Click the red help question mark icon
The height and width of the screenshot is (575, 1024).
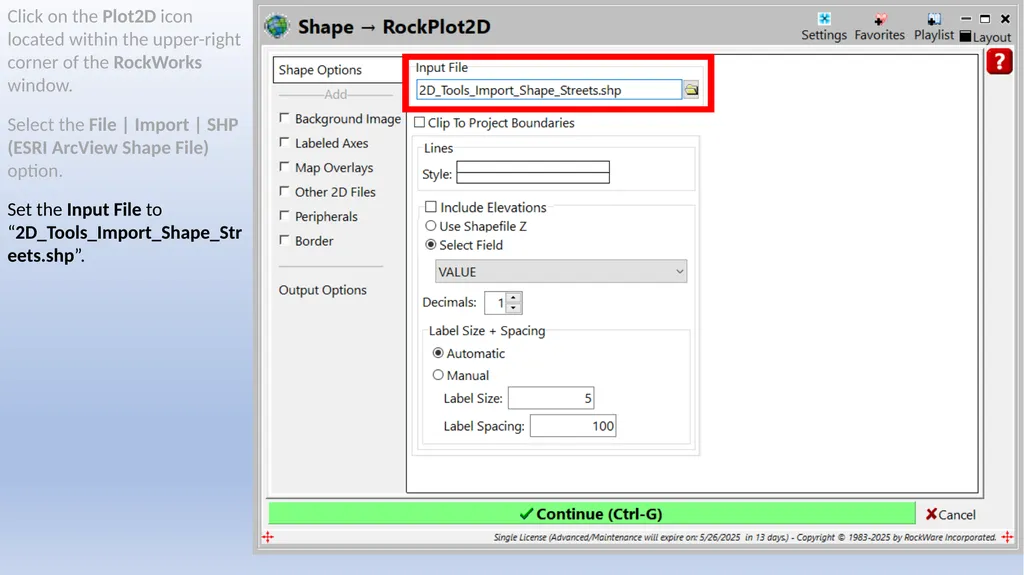999,62
